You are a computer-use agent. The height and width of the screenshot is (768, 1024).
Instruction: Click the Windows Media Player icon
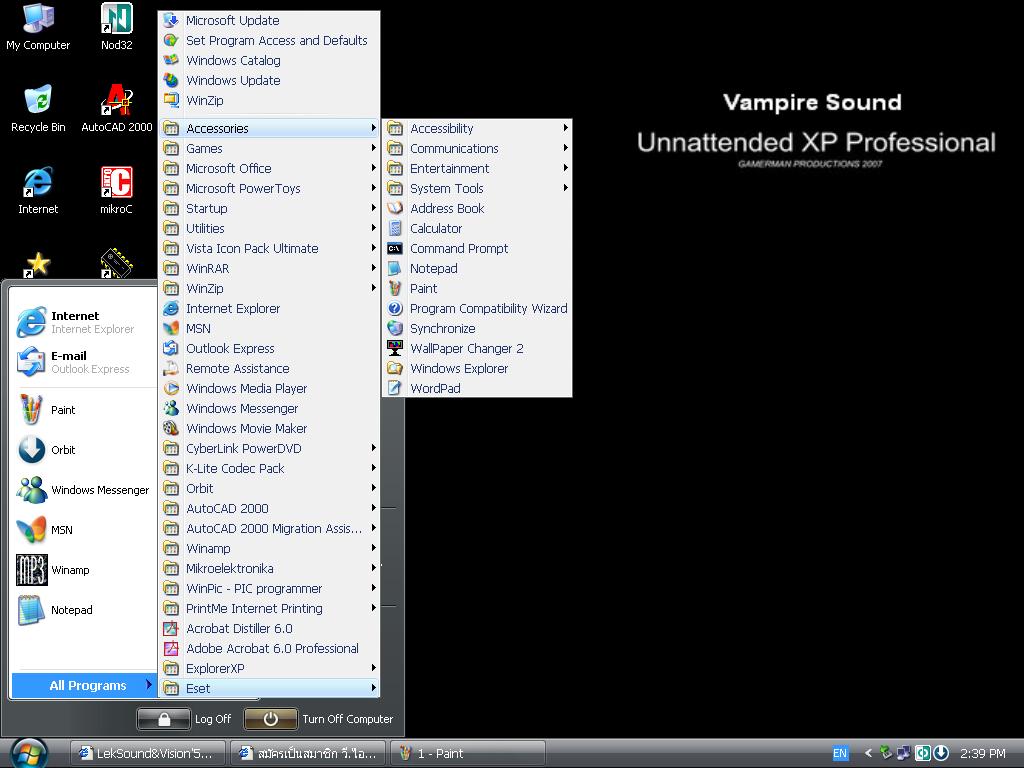171,389
